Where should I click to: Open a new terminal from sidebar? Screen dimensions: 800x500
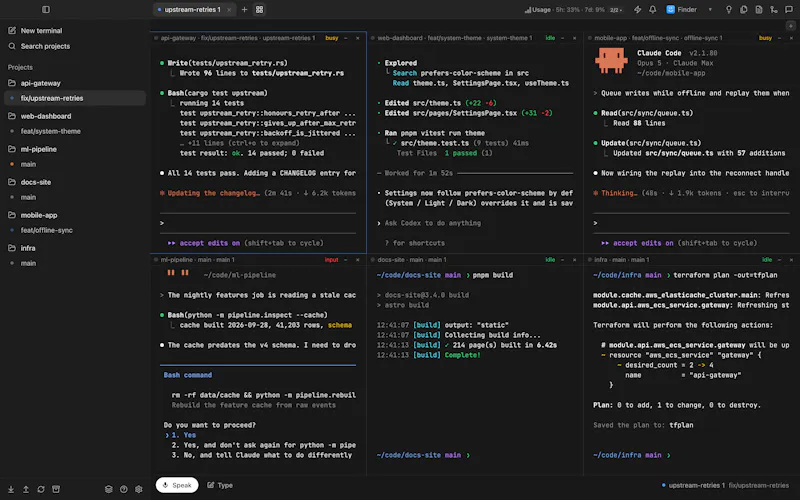35,31
